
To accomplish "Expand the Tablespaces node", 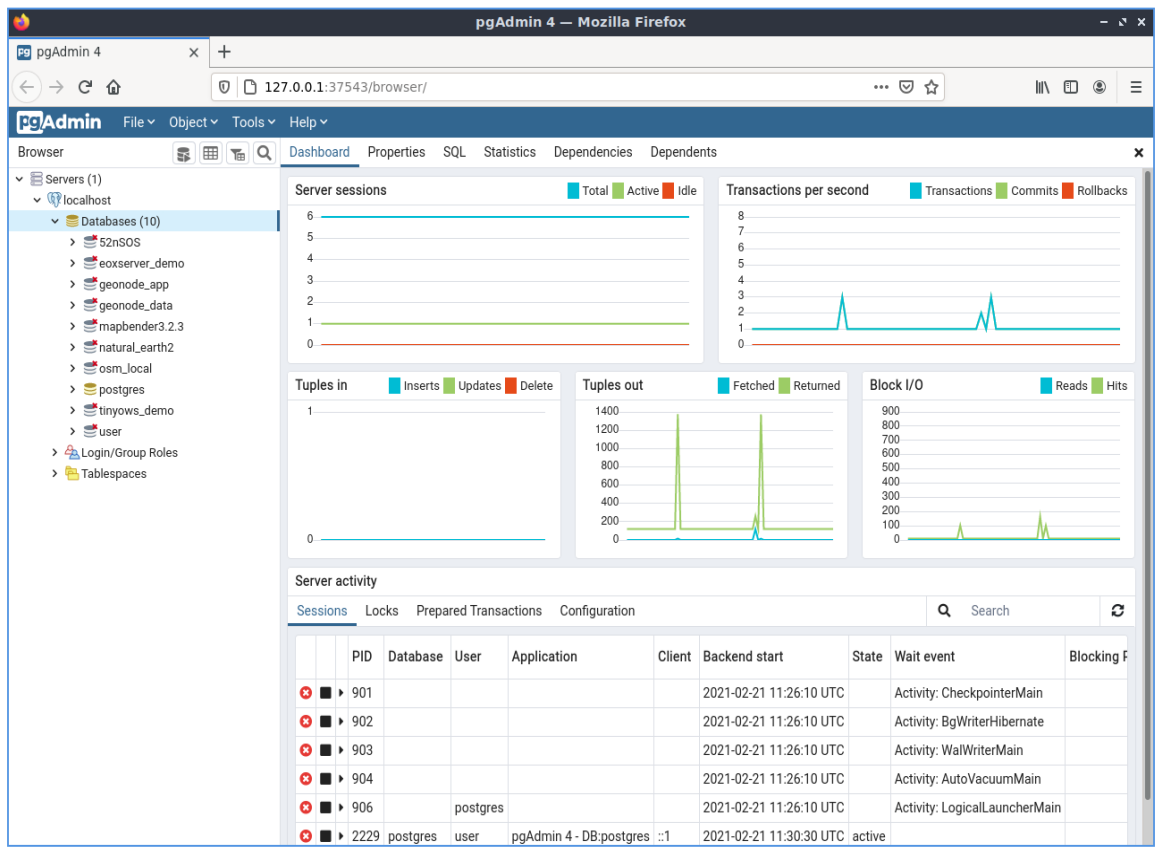I will tap(55, 473).
